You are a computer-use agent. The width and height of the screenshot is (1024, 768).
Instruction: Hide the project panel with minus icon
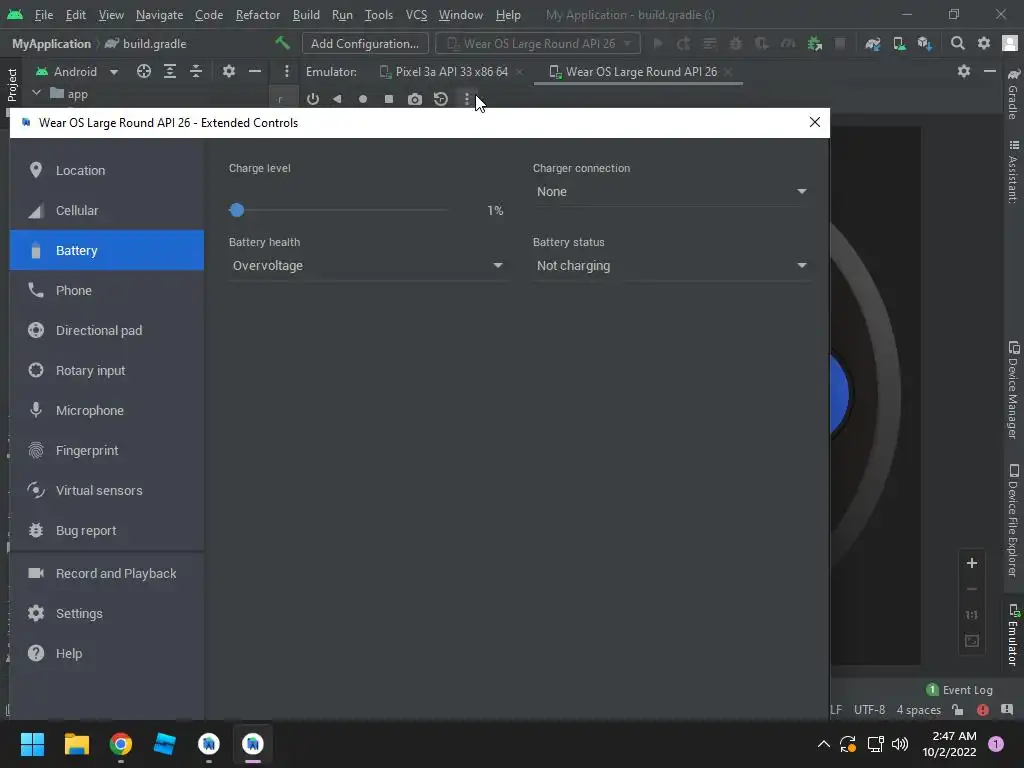point(255,71)
